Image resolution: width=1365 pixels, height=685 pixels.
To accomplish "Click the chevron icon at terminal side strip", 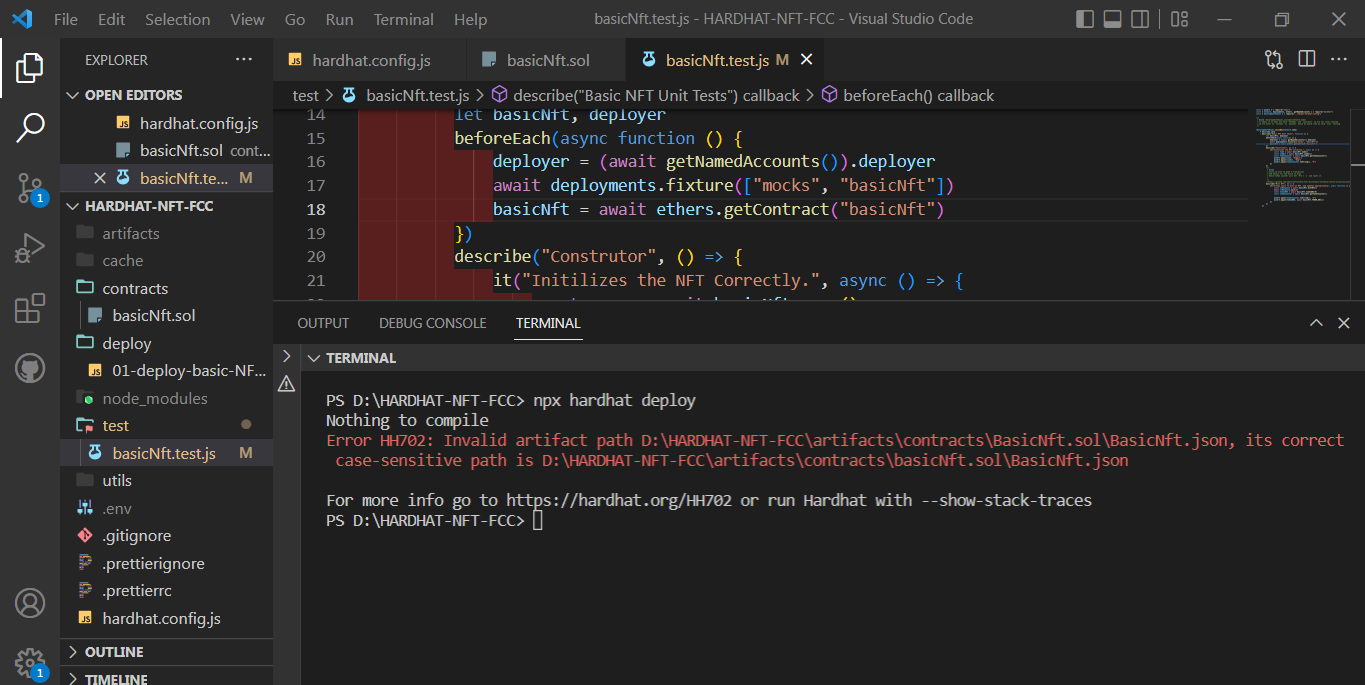I will tap(286, 356).
